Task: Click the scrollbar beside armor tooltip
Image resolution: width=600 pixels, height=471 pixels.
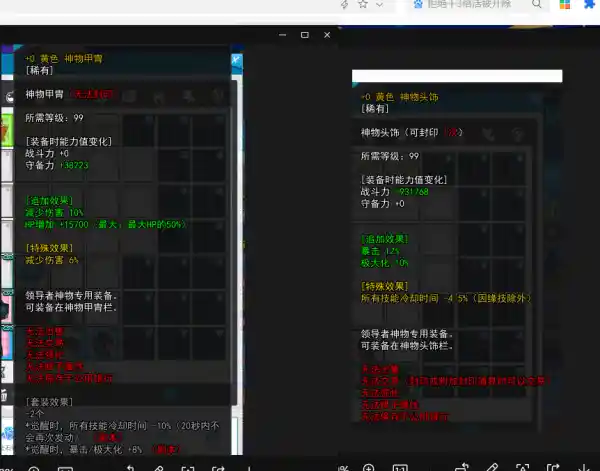Action: 240,245
